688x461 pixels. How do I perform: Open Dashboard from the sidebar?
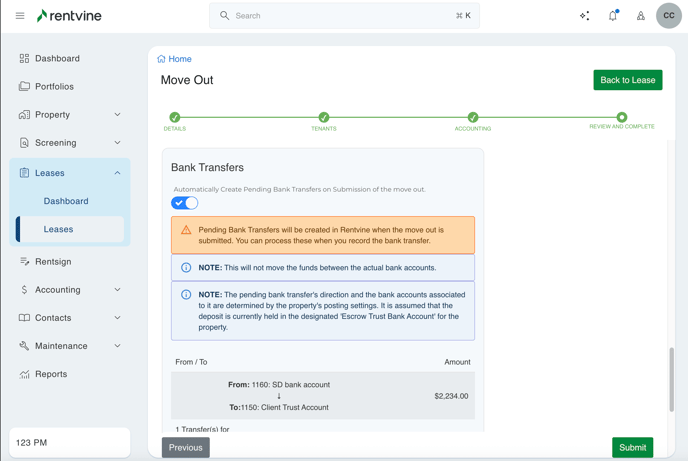tap(57, 59)
